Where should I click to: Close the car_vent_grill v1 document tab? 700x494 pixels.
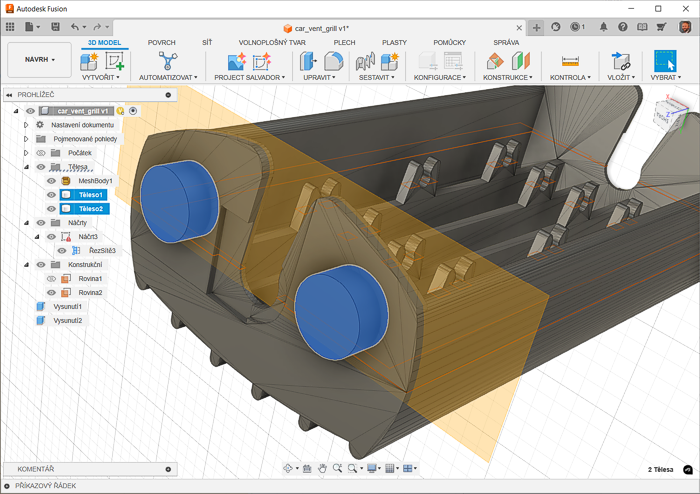[519, 28]
